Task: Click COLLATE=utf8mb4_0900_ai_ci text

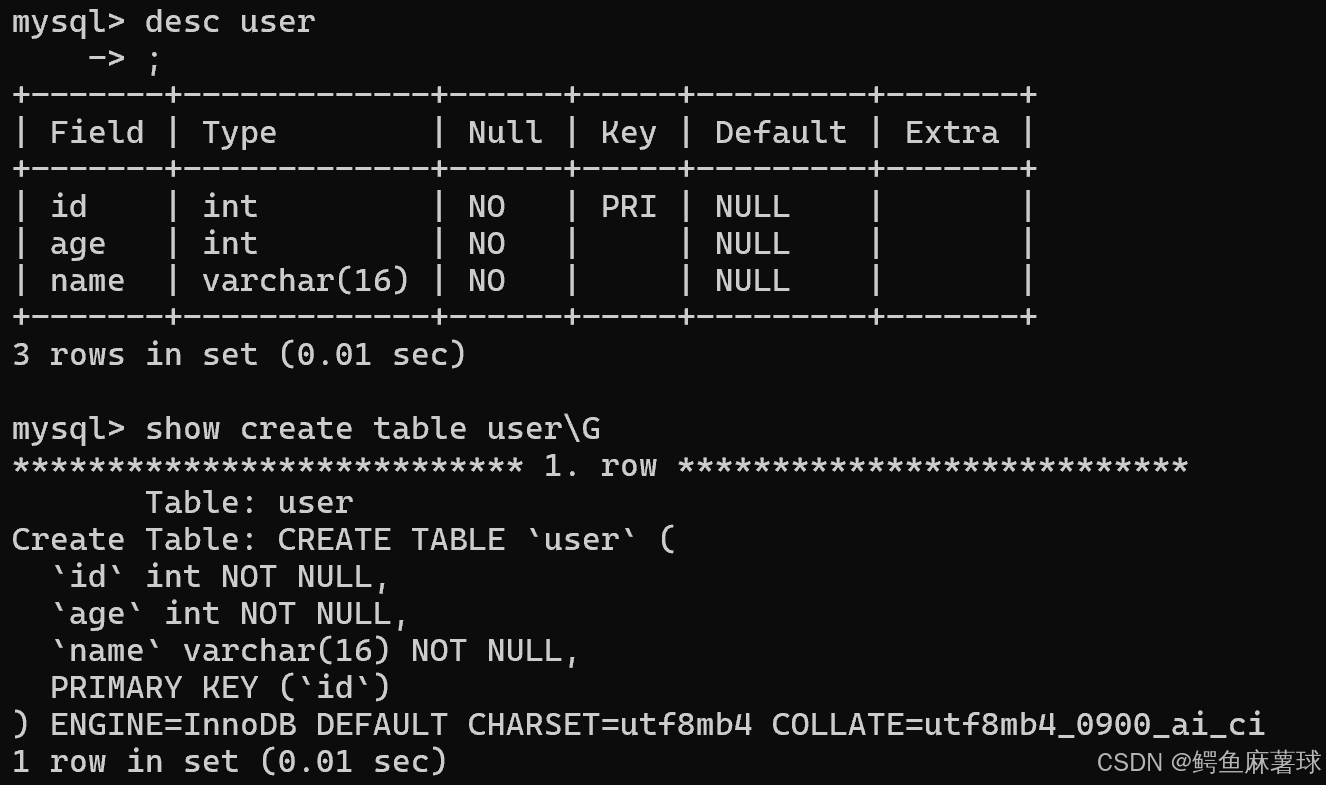Action: (x=1018, y=725)
